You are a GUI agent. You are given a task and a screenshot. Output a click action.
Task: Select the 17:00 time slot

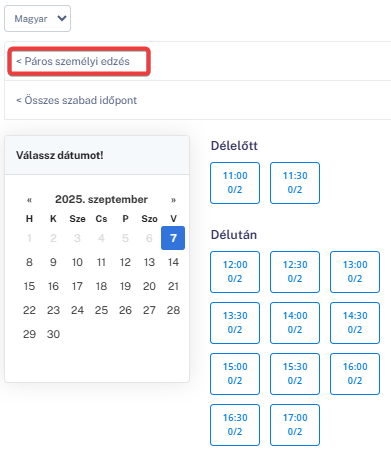[295, 425]
